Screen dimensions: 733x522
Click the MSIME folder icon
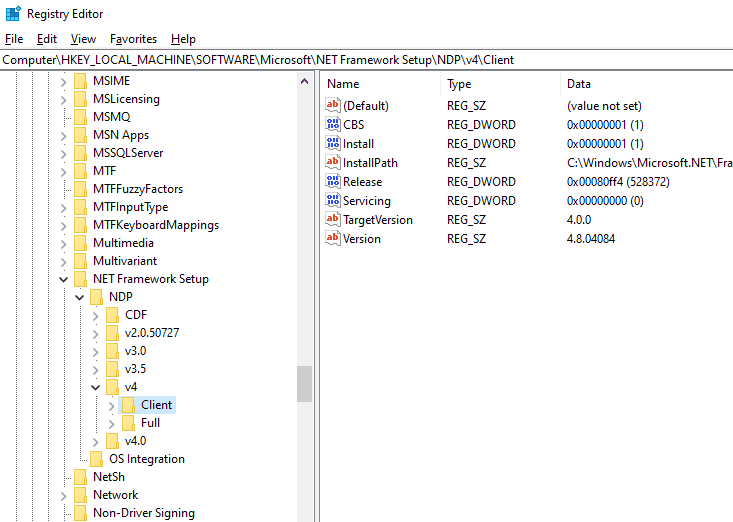tap(81, 81)
